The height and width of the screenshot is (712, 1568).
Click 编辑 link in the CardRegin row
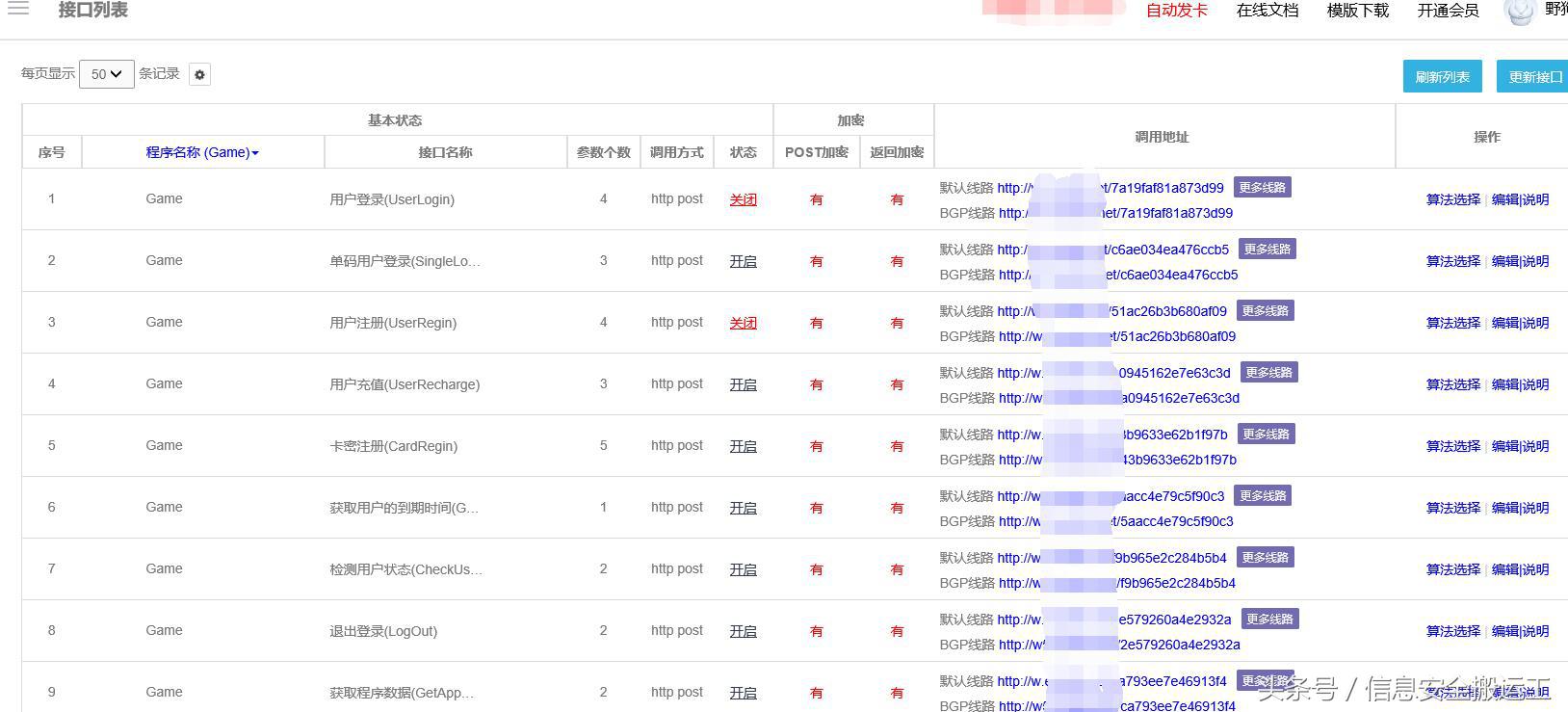click(x=1504, y=446)
